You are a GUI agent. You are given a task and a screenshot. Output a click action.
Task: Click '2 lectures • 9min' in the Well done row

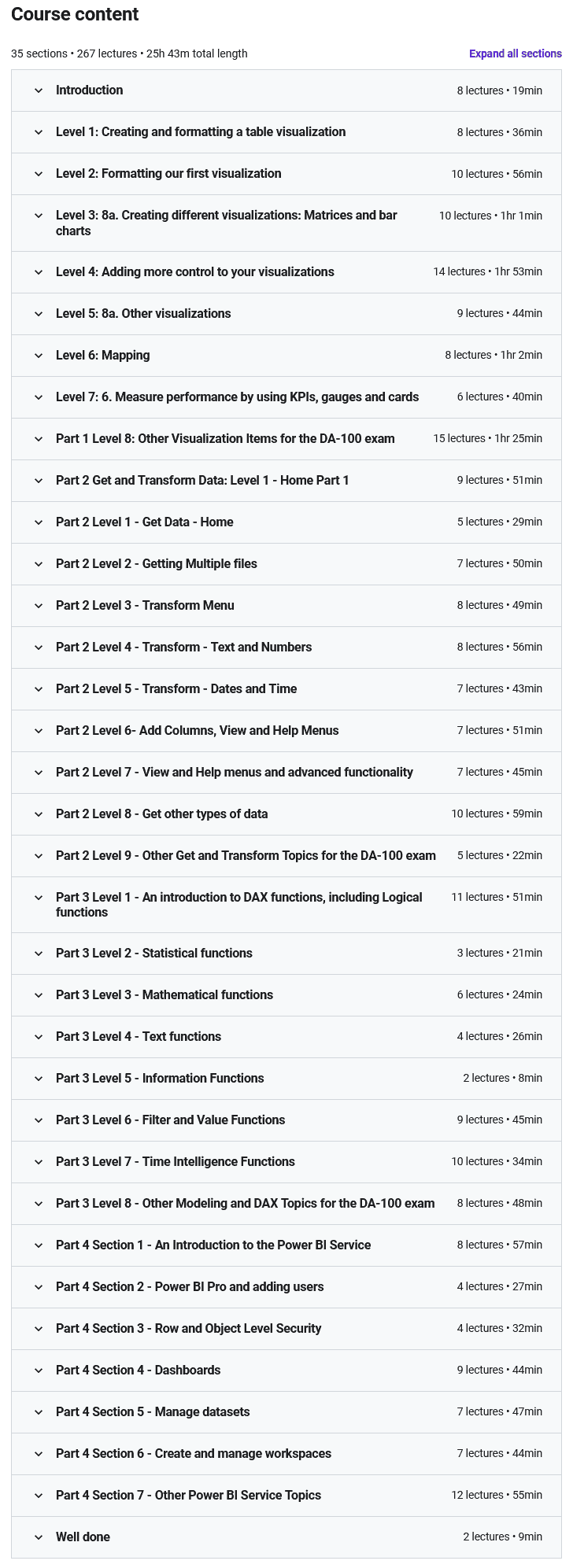[x=502, y=1537]
